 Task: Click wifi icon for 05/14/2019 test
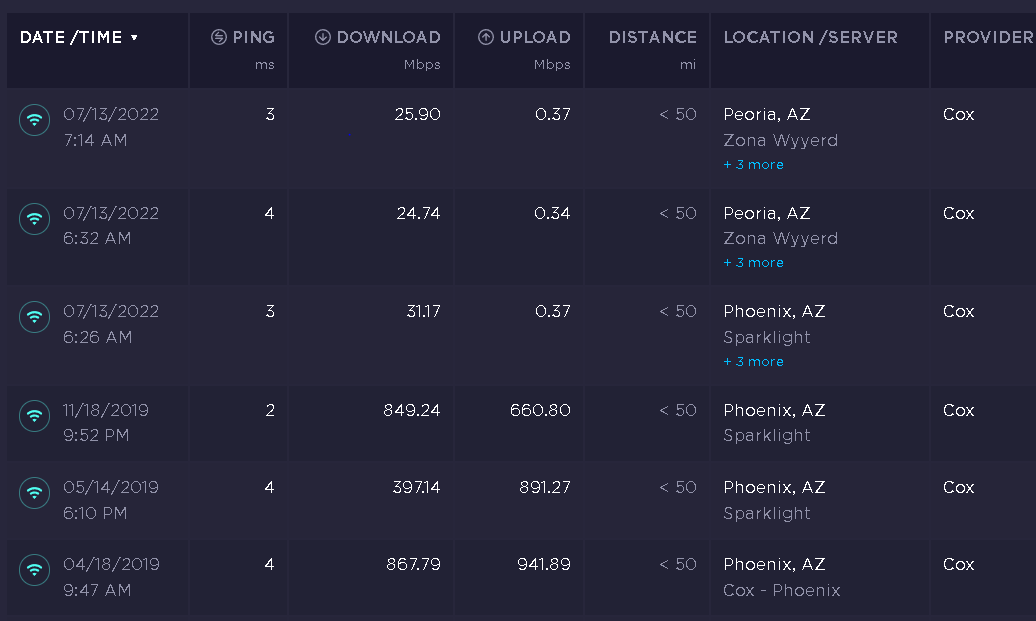34,493
